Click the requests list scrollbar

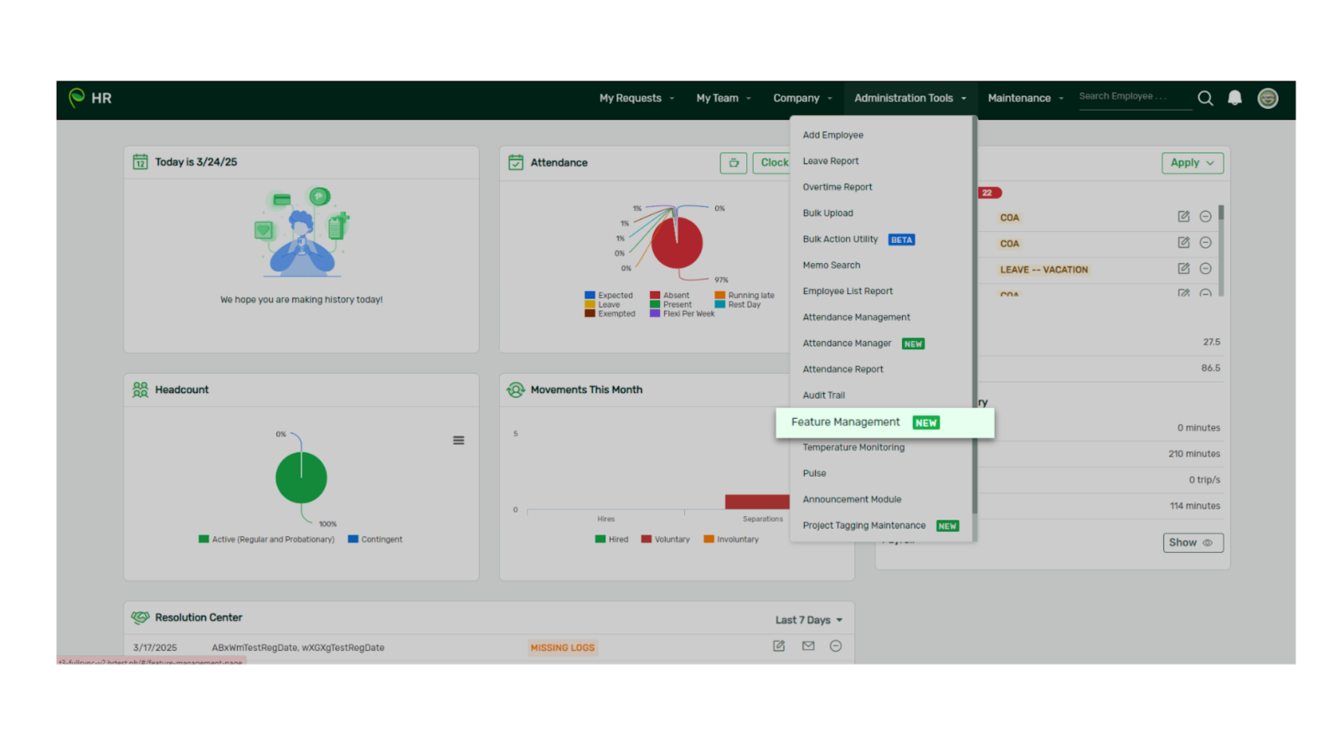click(x=1221, y=214)
